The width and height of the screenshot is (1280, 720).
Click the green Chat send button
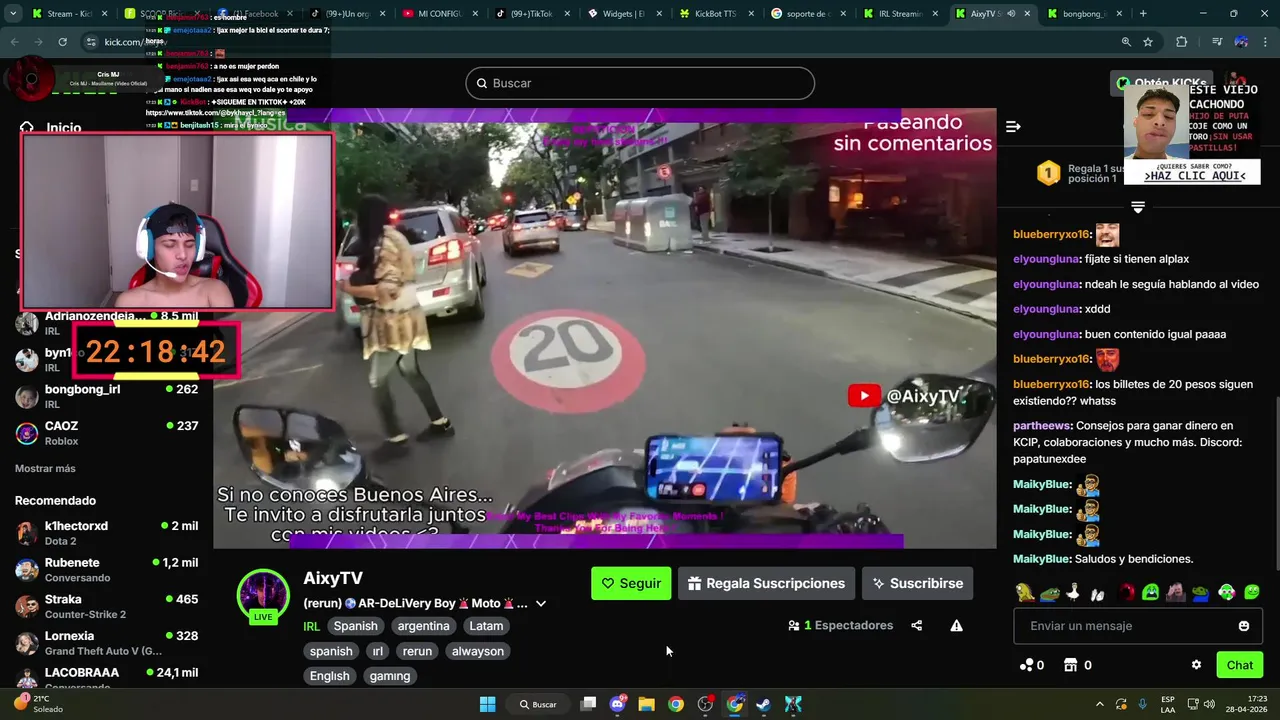[x=1240, y=665]
